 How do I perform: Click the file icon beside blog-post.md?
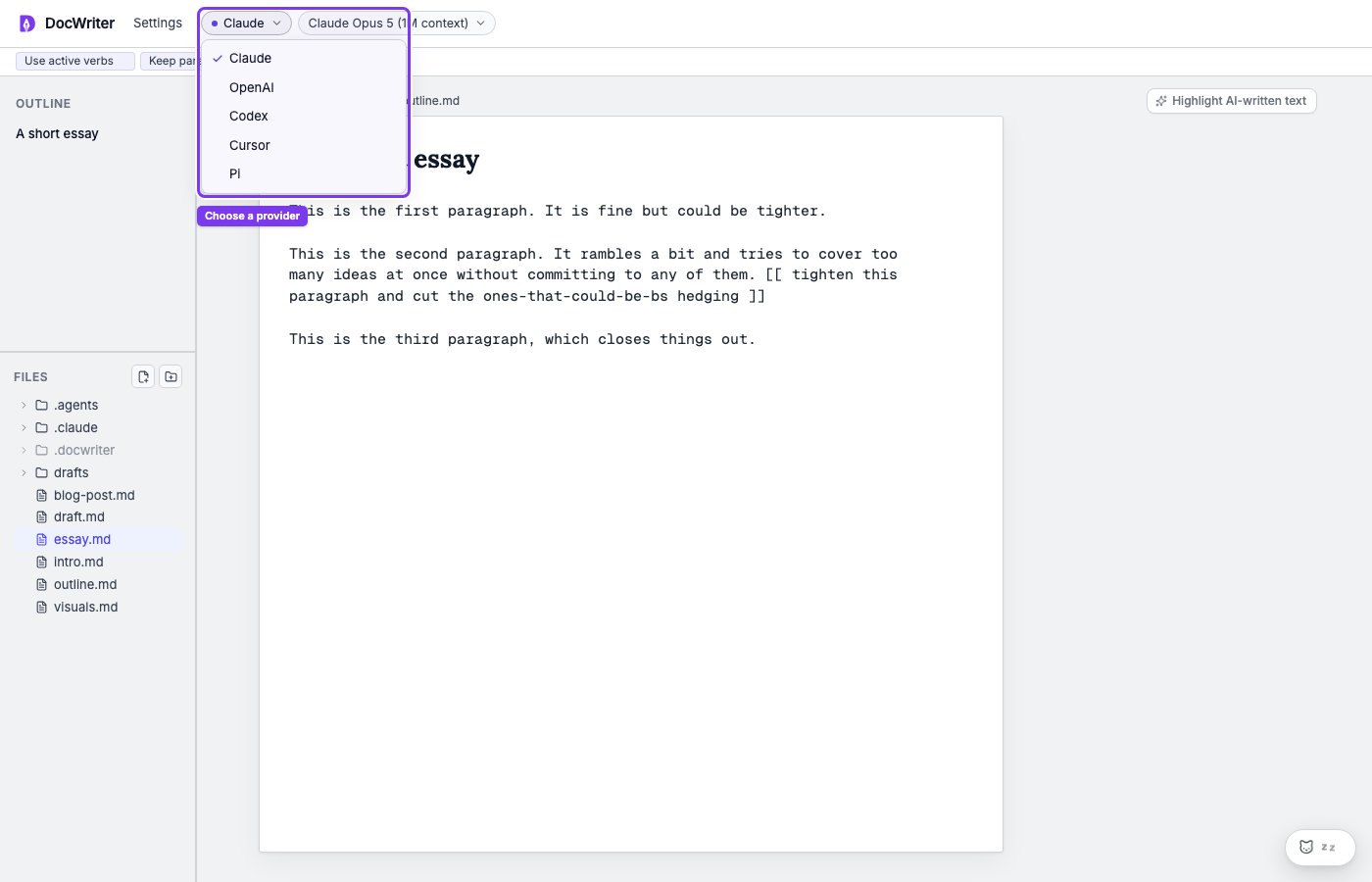[x=41, y=495]
